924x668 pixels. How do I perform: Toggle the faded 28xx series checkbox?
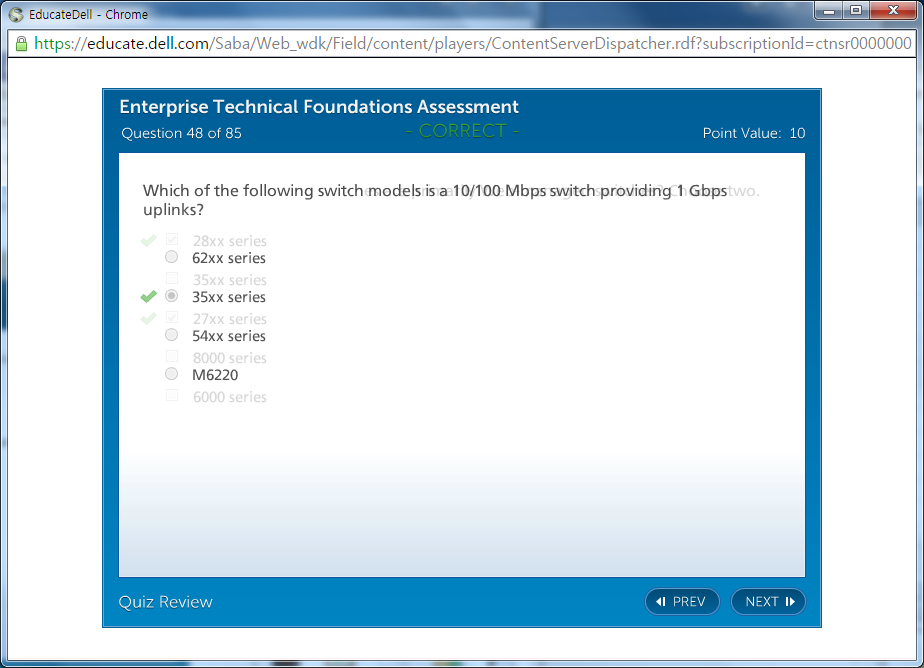pyautogui.click(x=172, y=240)
